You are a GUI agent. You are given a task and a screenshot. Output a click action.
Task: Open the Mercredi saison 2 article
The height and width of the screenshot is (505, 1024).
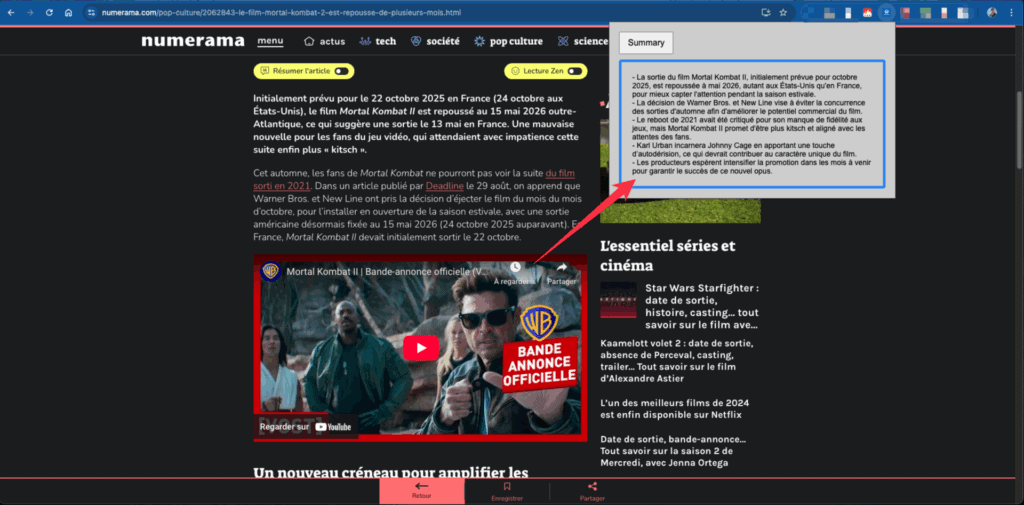[673, 451]
